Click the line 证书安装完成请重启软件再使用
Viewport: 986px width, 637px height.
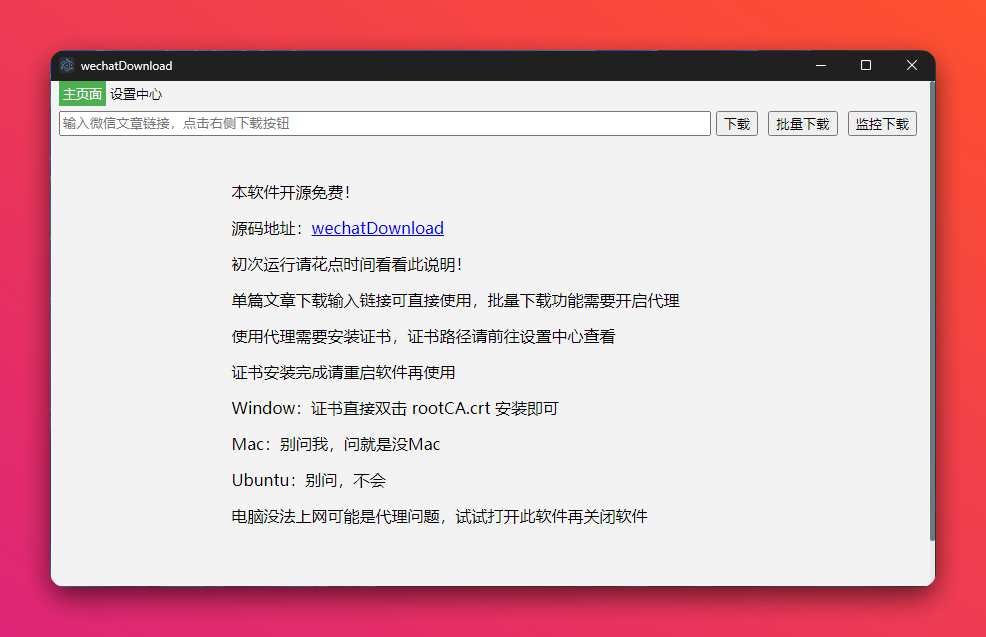343,372
